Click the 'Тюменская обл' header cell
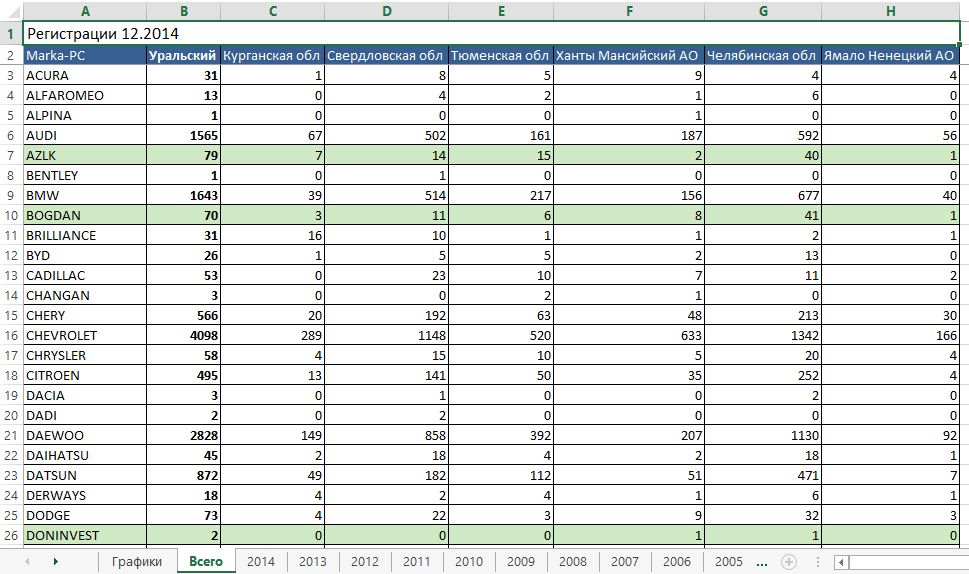969x574 pixels. pyautogui.click(x=501, y=56)
